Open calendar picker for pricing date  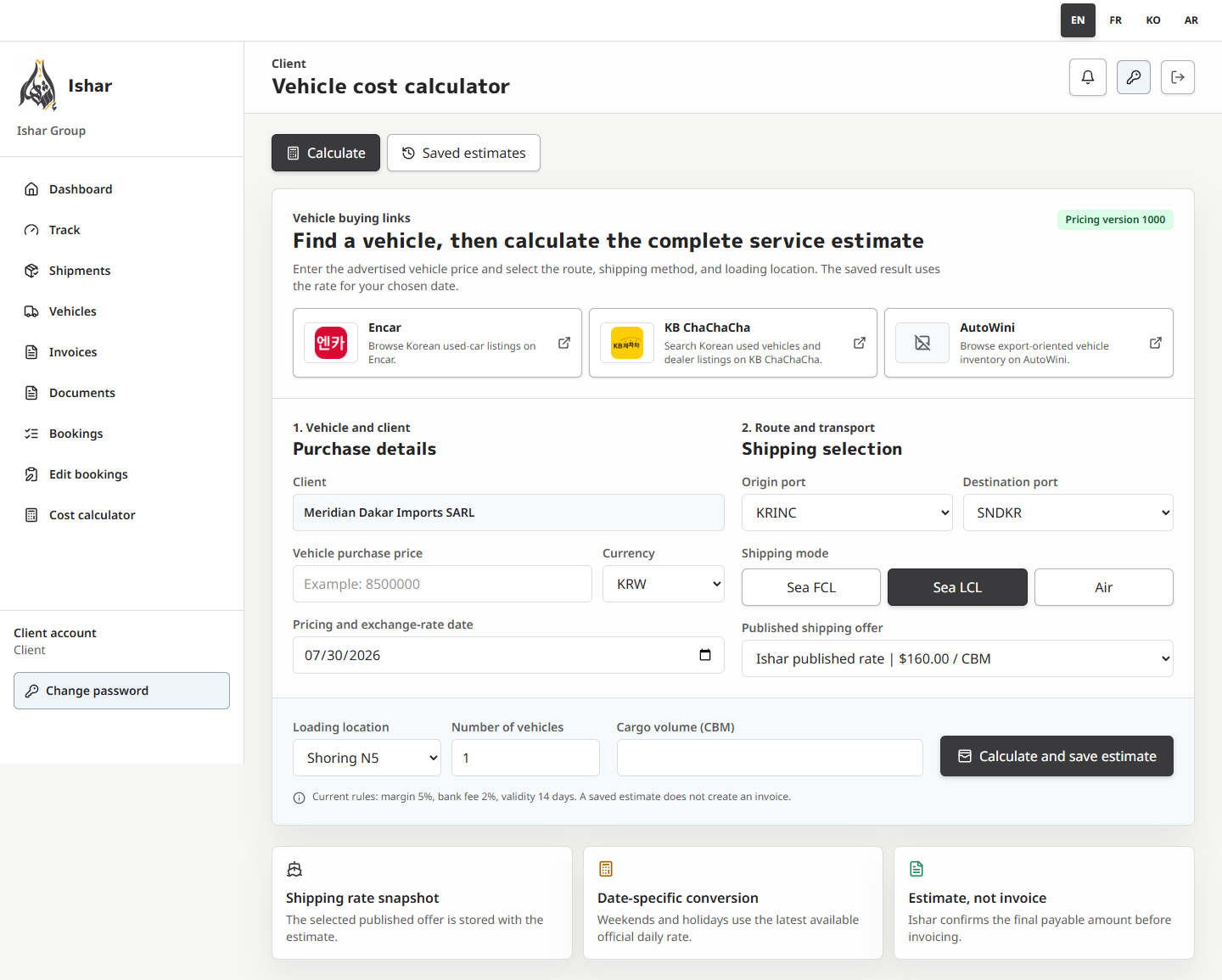click(x=705, y=655)
